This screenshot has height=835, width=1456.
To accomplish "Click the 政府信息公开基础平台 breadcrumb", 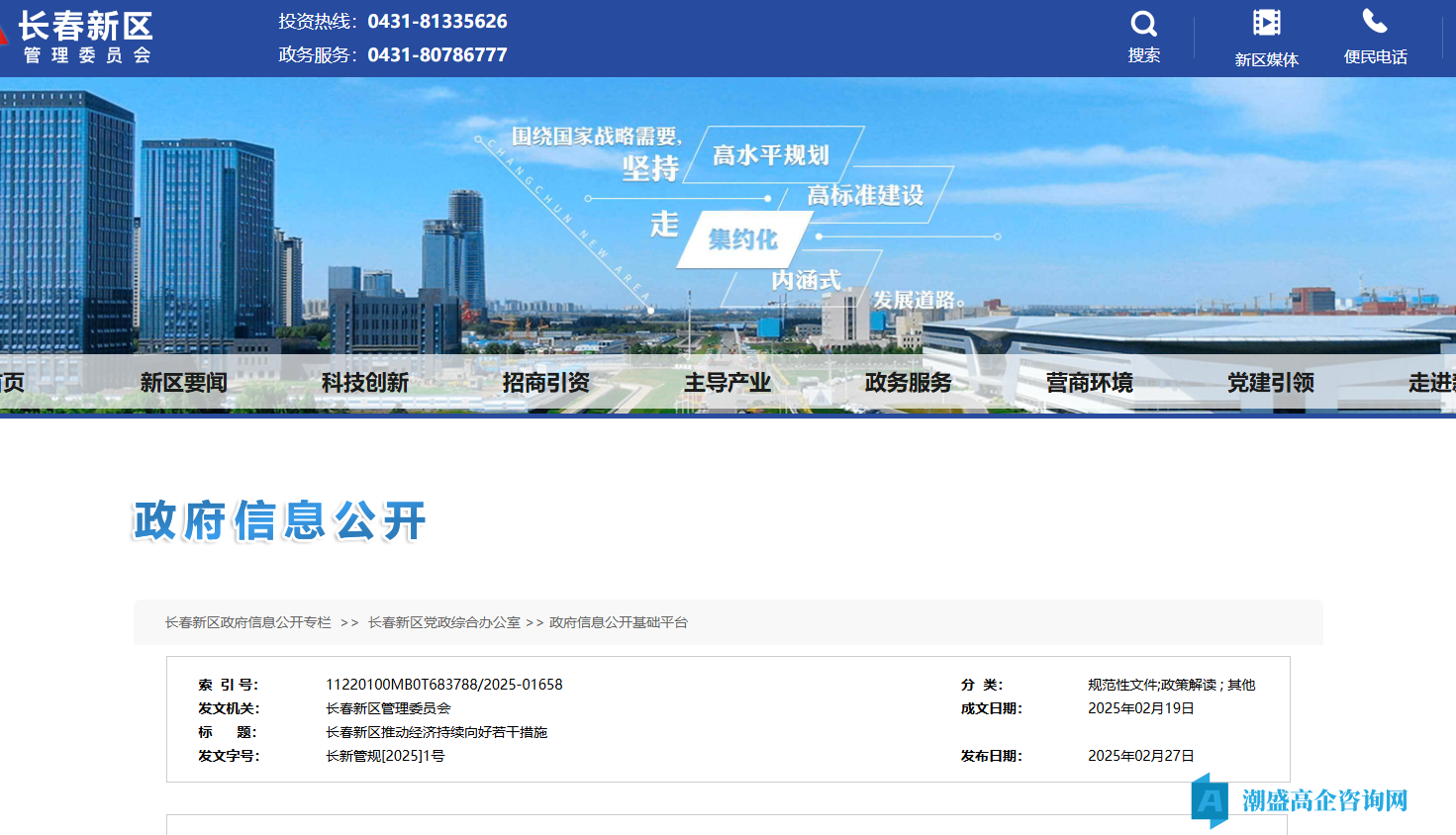I will (618, 622).
